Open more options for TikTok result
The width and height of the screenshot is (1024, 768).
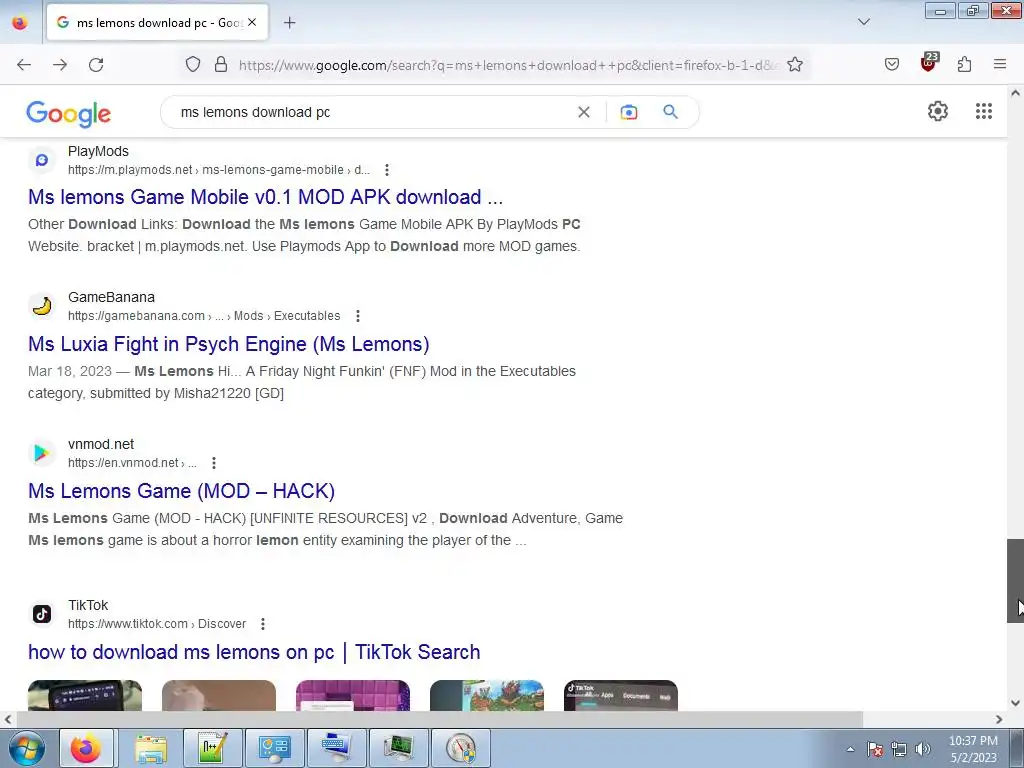tap(263, 624)
